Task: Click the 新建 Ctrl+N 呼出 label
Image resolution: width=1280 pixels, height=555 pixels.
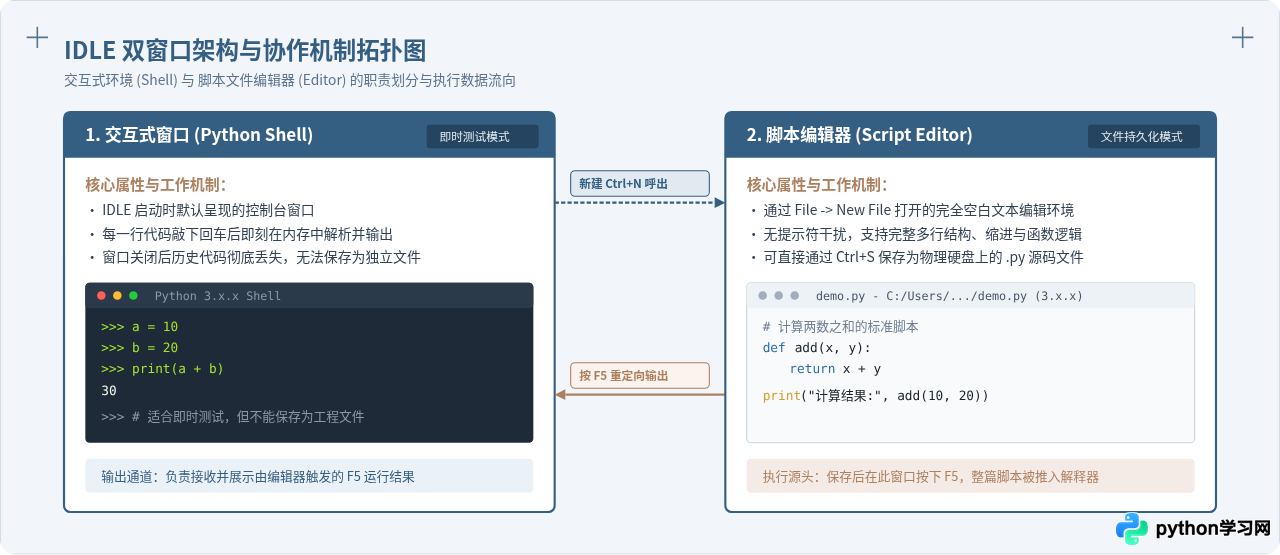Action: point(639,183)
